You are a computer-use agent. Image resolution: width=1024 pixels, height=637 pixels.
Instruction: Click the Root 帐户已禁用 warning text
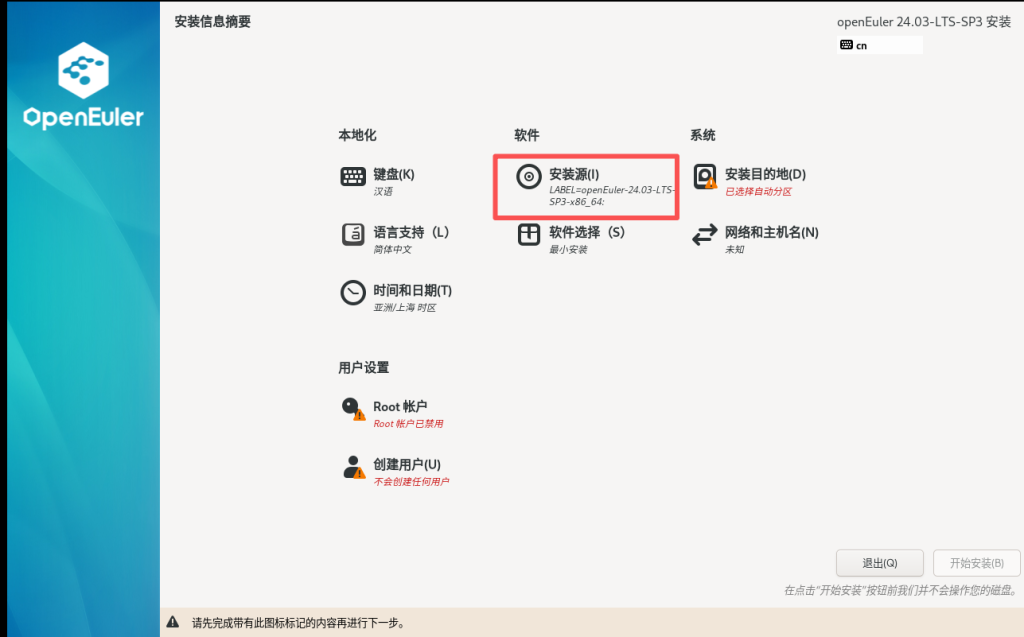(408, 423)
